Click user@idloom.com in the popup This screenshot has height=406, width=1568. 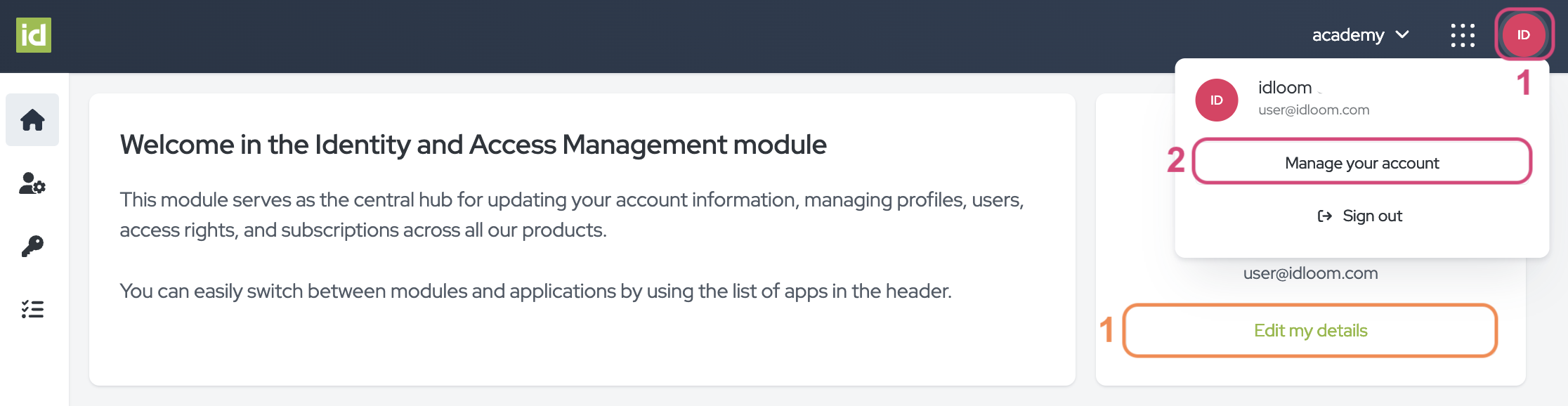coord(1314,110)
